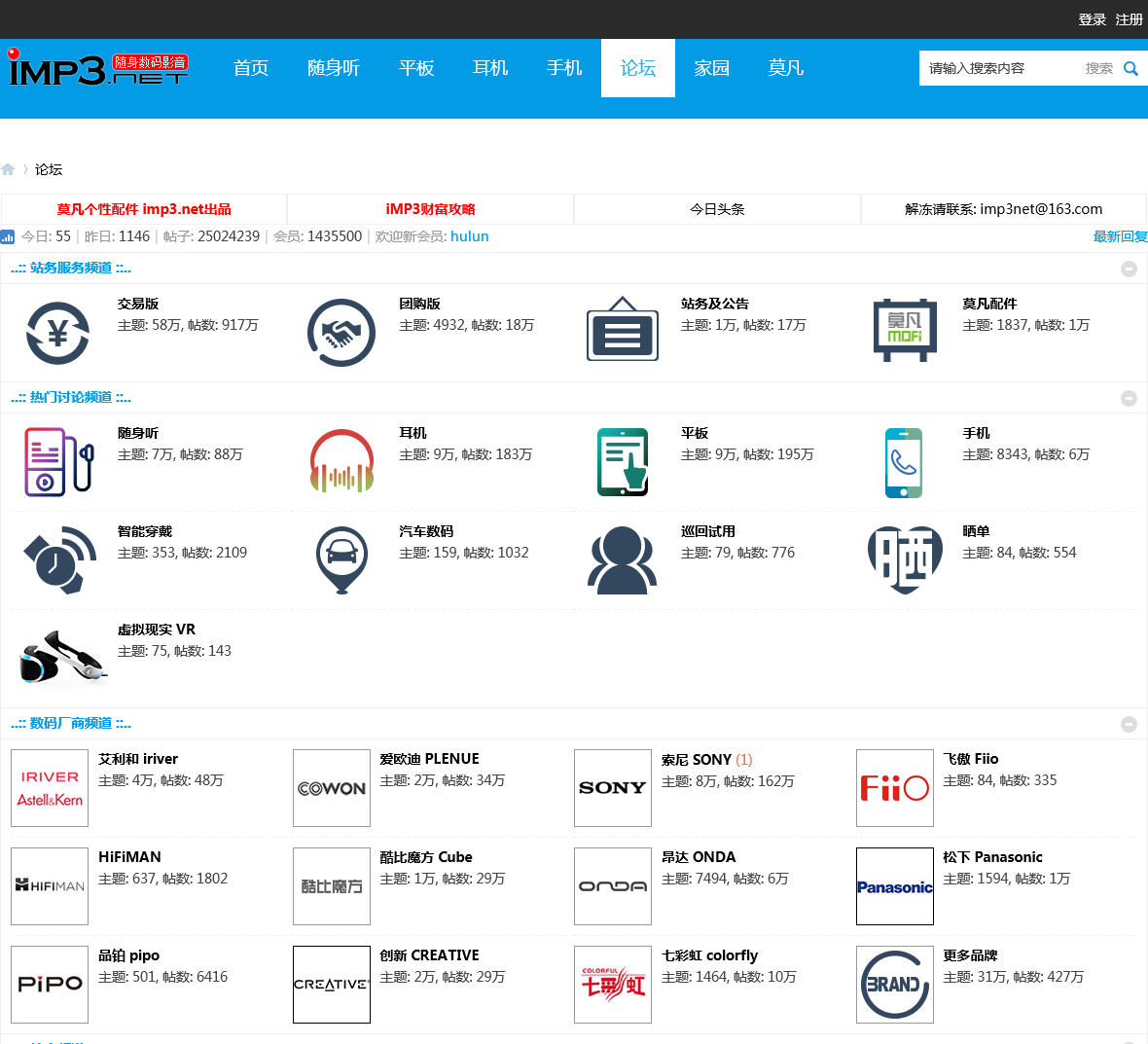Collapse the 热门讨论频道 section
The width and height of the screenshot is (1148, 1044).
click(x=1129, y=398)
